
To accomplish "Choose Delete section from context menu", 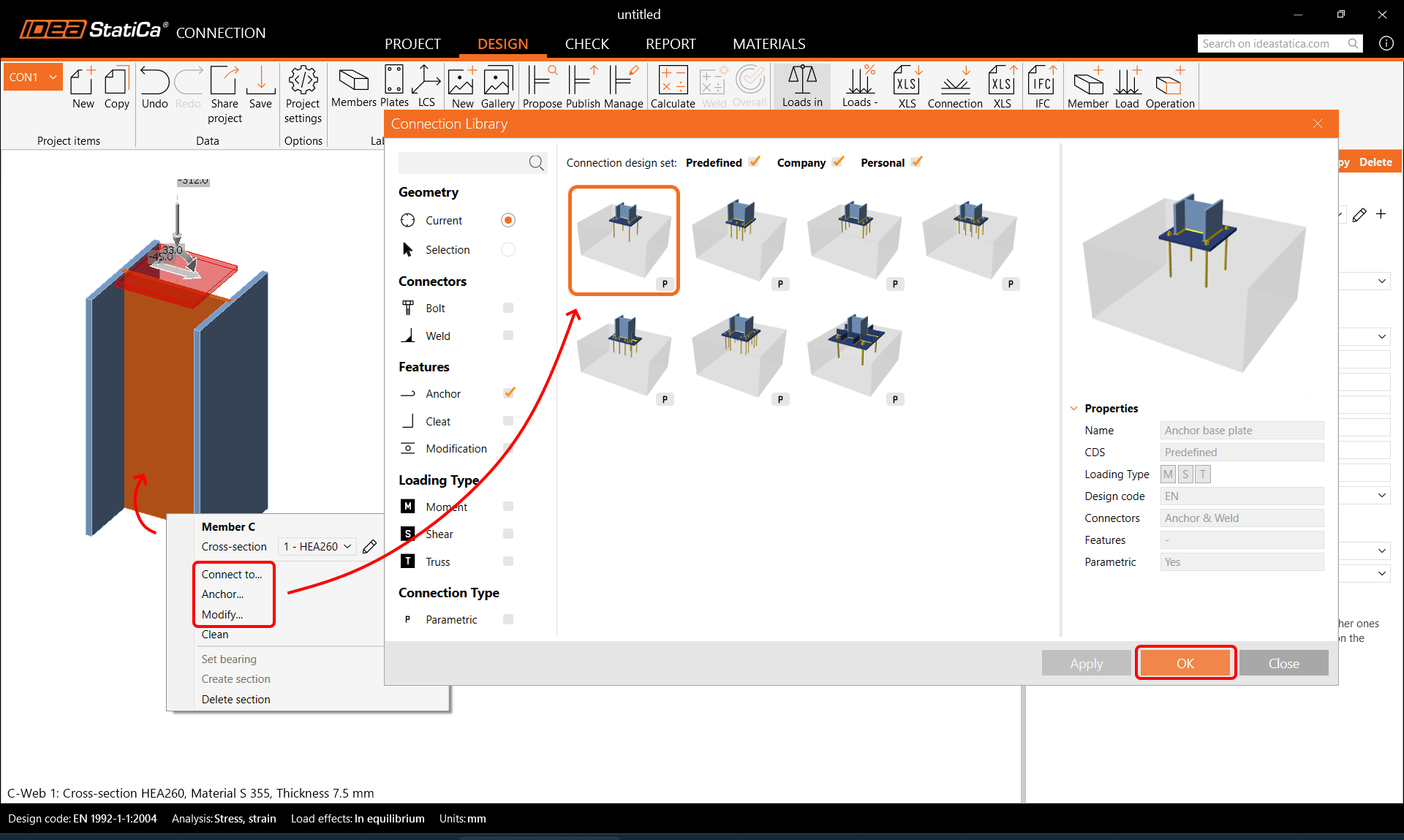I will pyautogui.click(x=235, y=700).
